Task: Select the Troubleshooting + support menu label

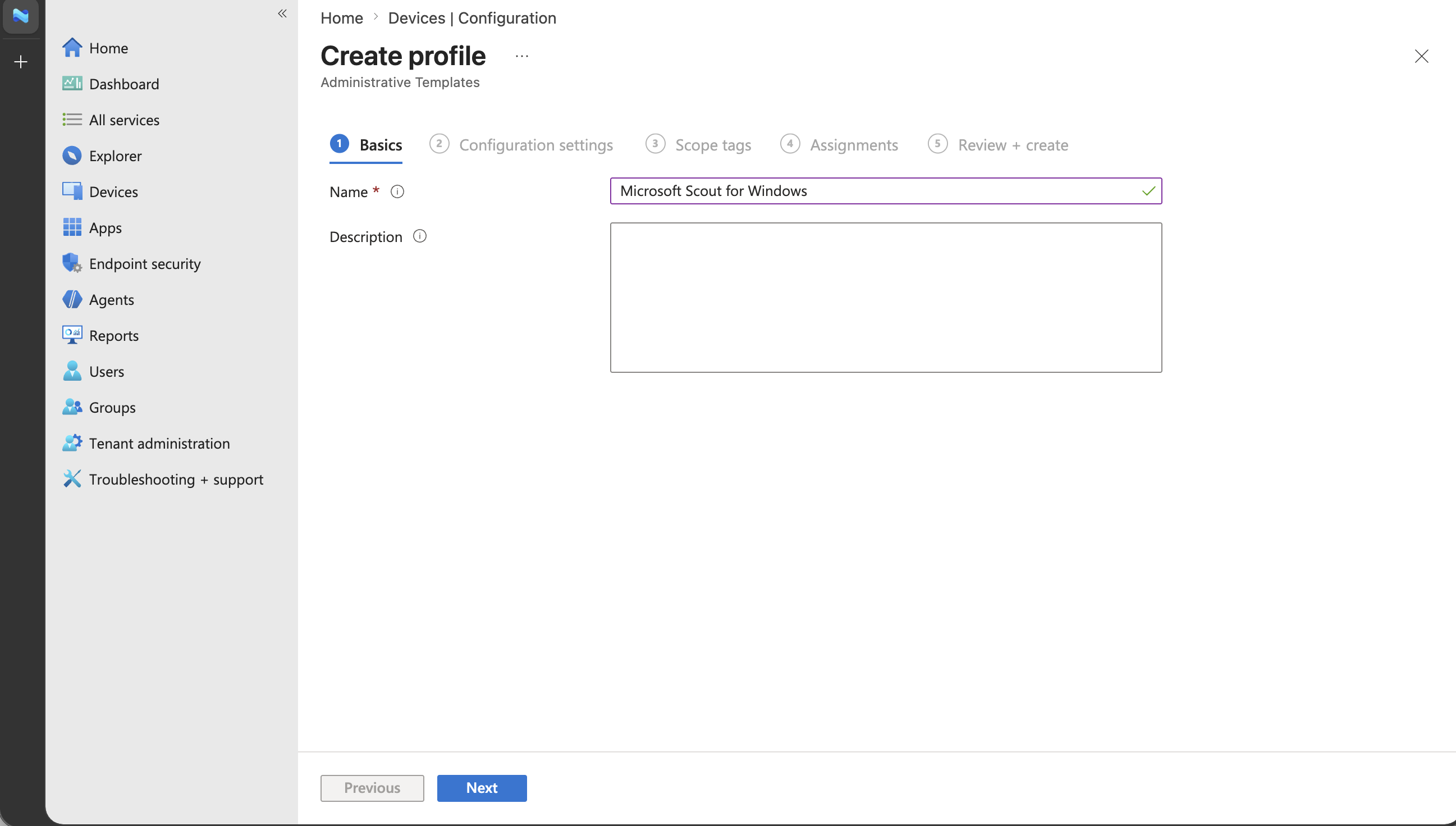Action: click(176, 480)
